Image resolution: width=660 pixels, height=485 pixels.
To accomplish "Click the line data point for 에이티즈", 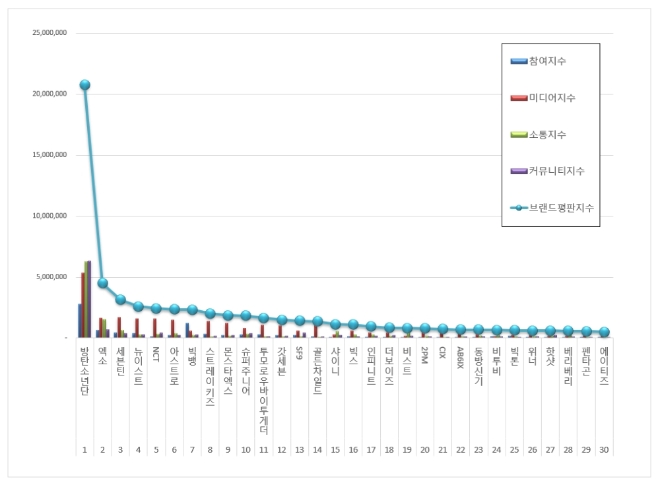I will pos(604,332).
